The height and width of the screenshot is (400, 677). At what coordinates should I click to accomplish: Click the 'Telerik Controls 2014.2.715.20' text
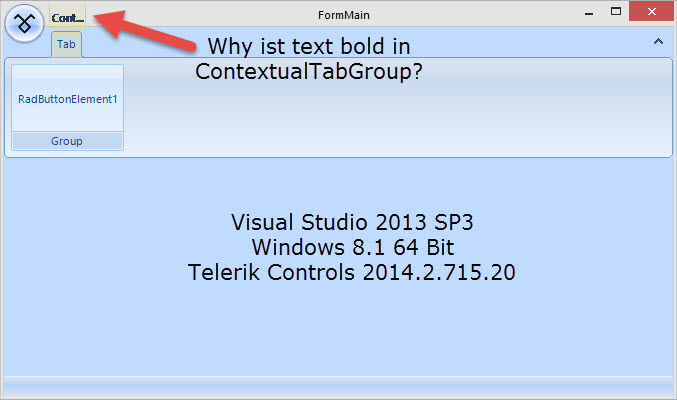tap(352, 271)
